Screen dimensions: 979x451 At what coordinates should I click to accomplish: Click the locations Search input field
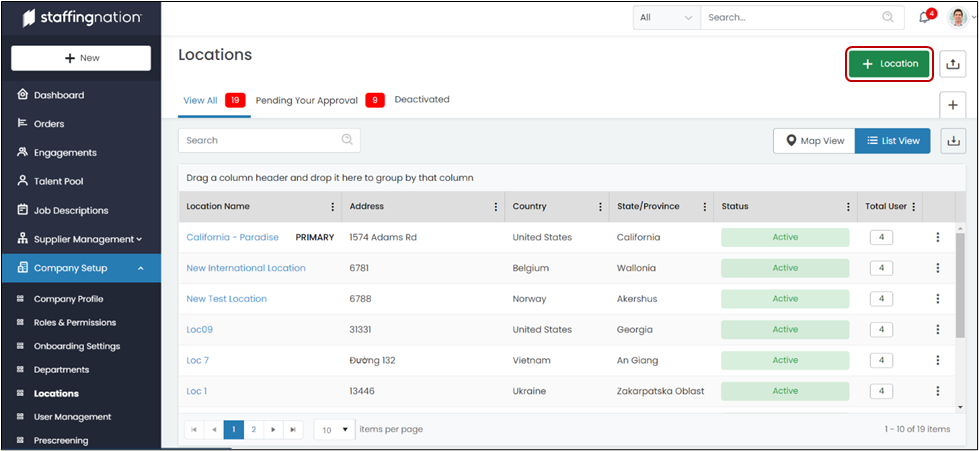coord(269,141)
